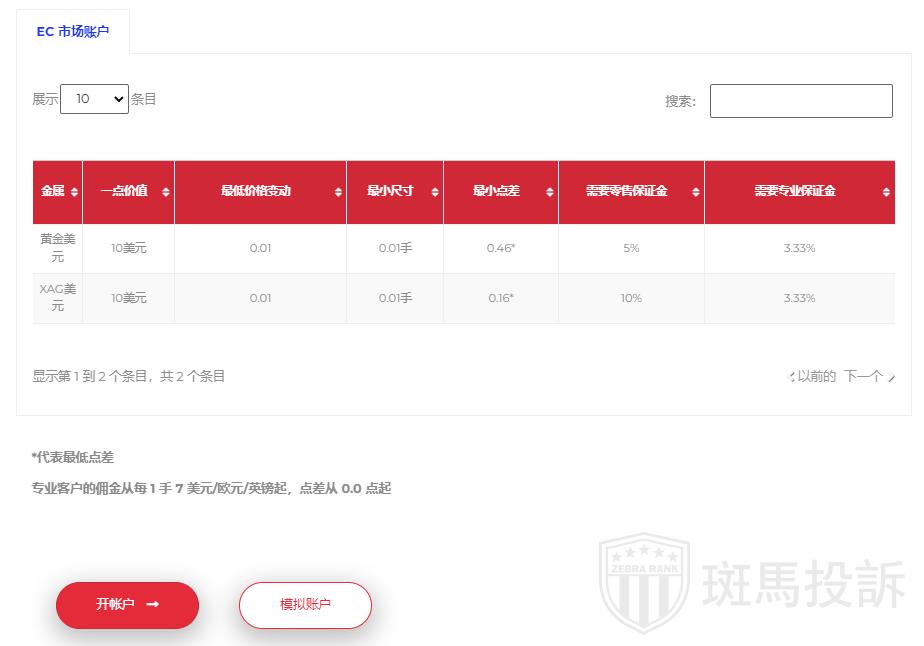Click sort arrows beside 最小尺寸 header

pyautogui.click(x=435, y=192)
